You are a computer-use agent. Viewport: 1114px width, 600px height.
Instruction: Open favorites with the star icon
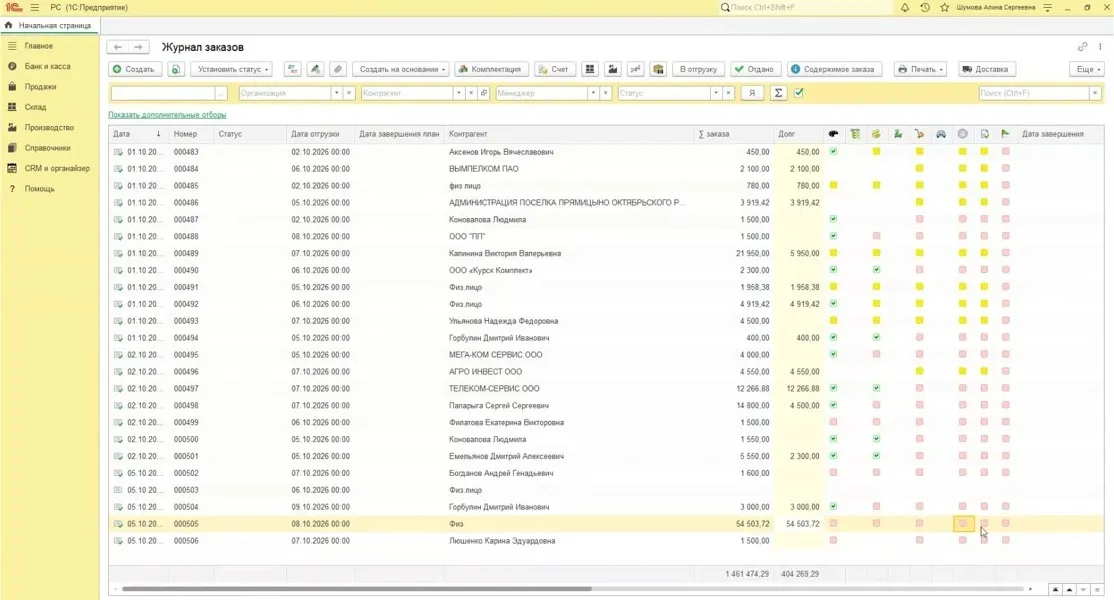click(944, 7)
